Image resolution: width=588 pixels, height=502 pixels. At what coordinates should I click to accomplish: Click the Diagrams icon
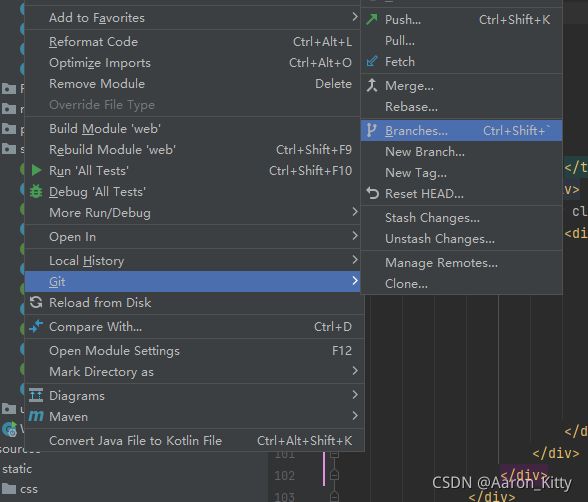36,395
